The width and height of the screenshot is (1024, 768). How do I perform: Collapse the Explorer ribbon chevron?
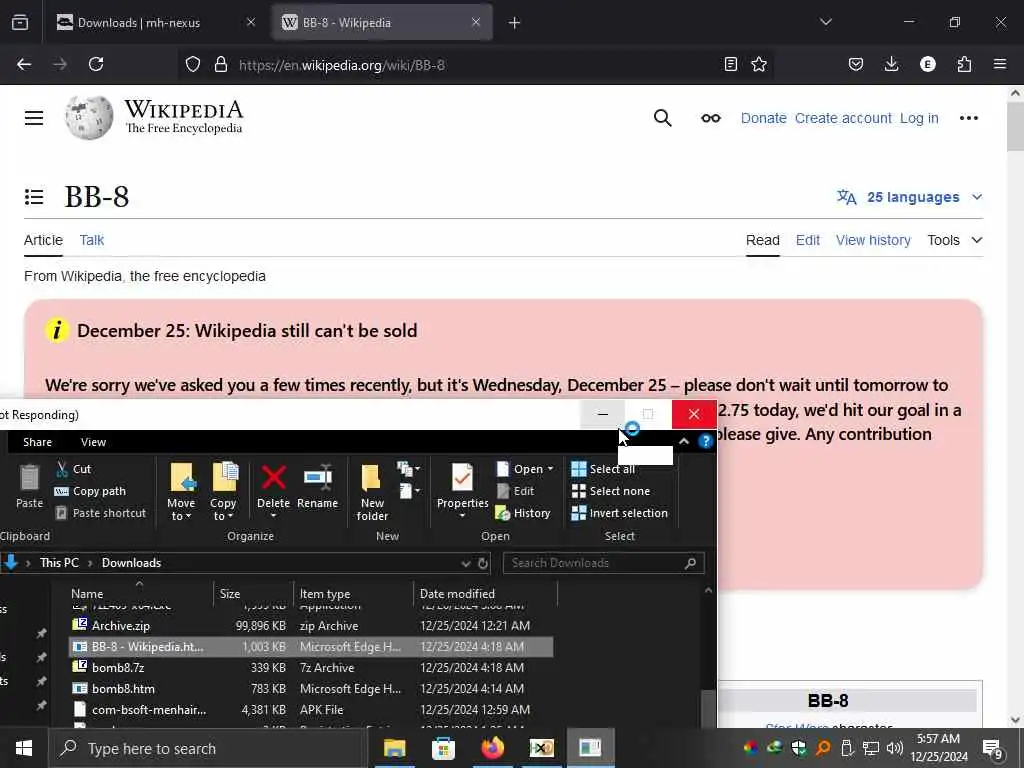(684, 441)
